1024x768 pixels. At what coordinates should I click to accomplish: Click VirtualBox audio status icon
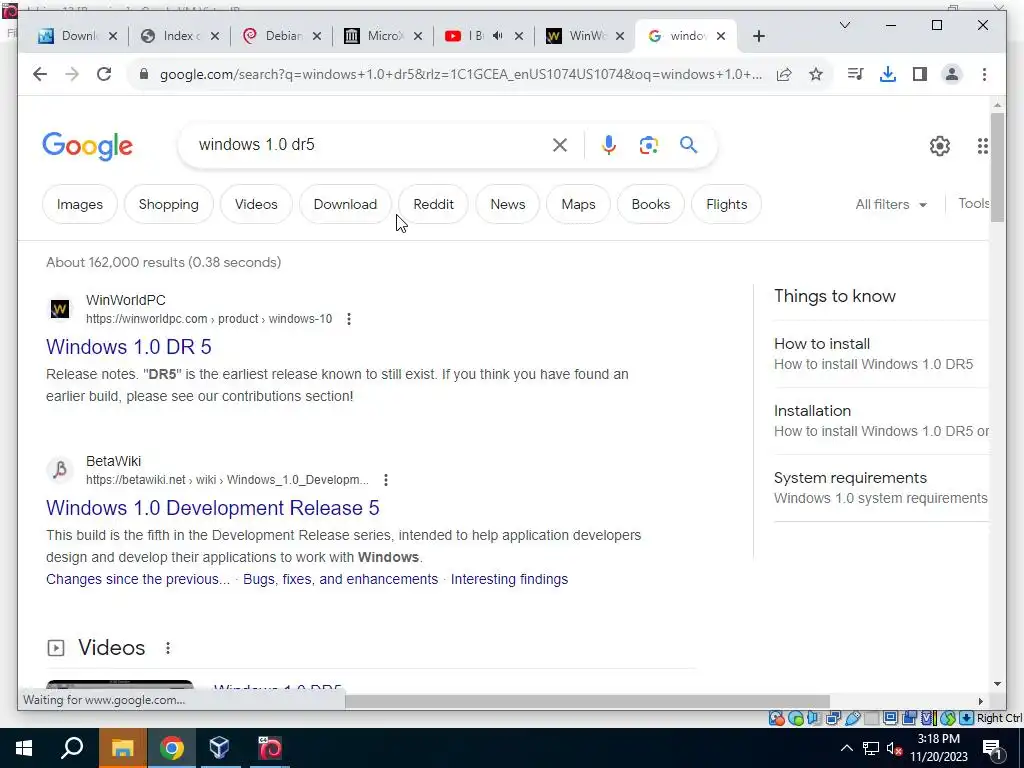[813, 718]
